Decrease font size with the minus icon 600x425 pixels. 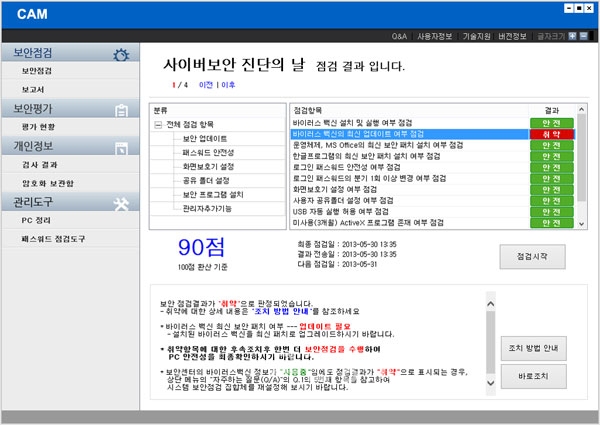(x=583, y=37)
